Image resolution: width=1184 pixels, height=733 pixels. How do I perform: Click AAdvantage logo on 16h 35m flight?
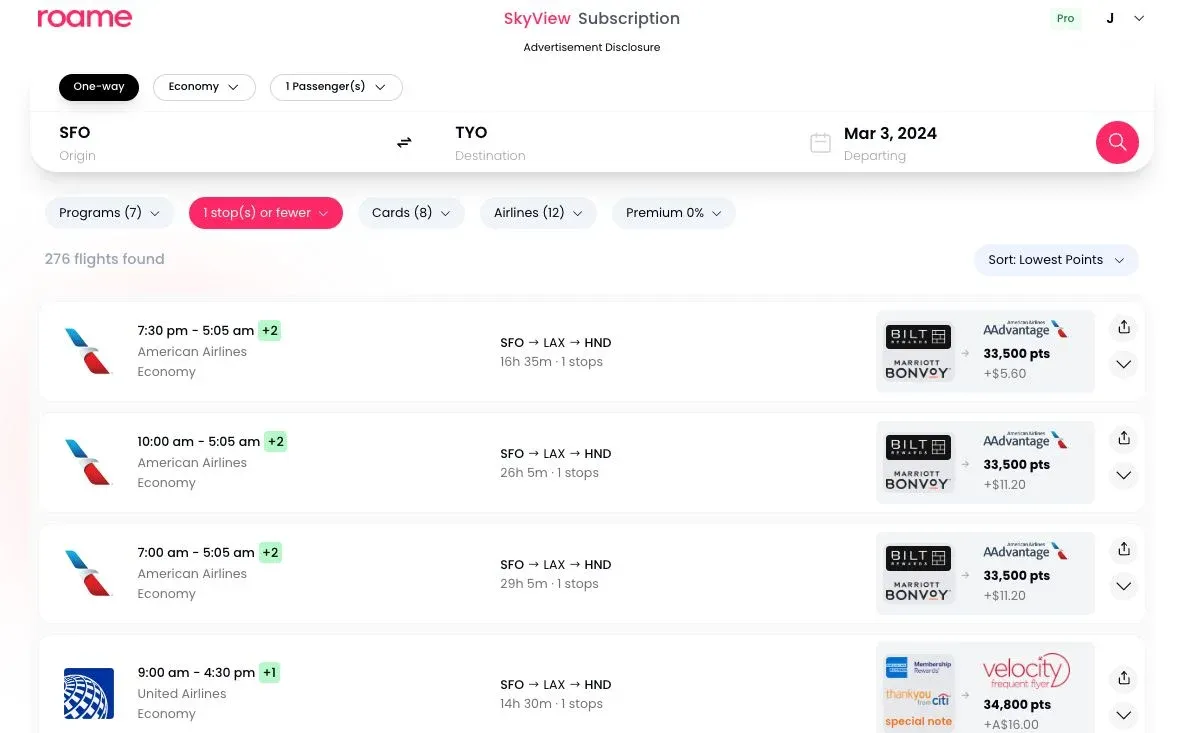point(1025,328)
